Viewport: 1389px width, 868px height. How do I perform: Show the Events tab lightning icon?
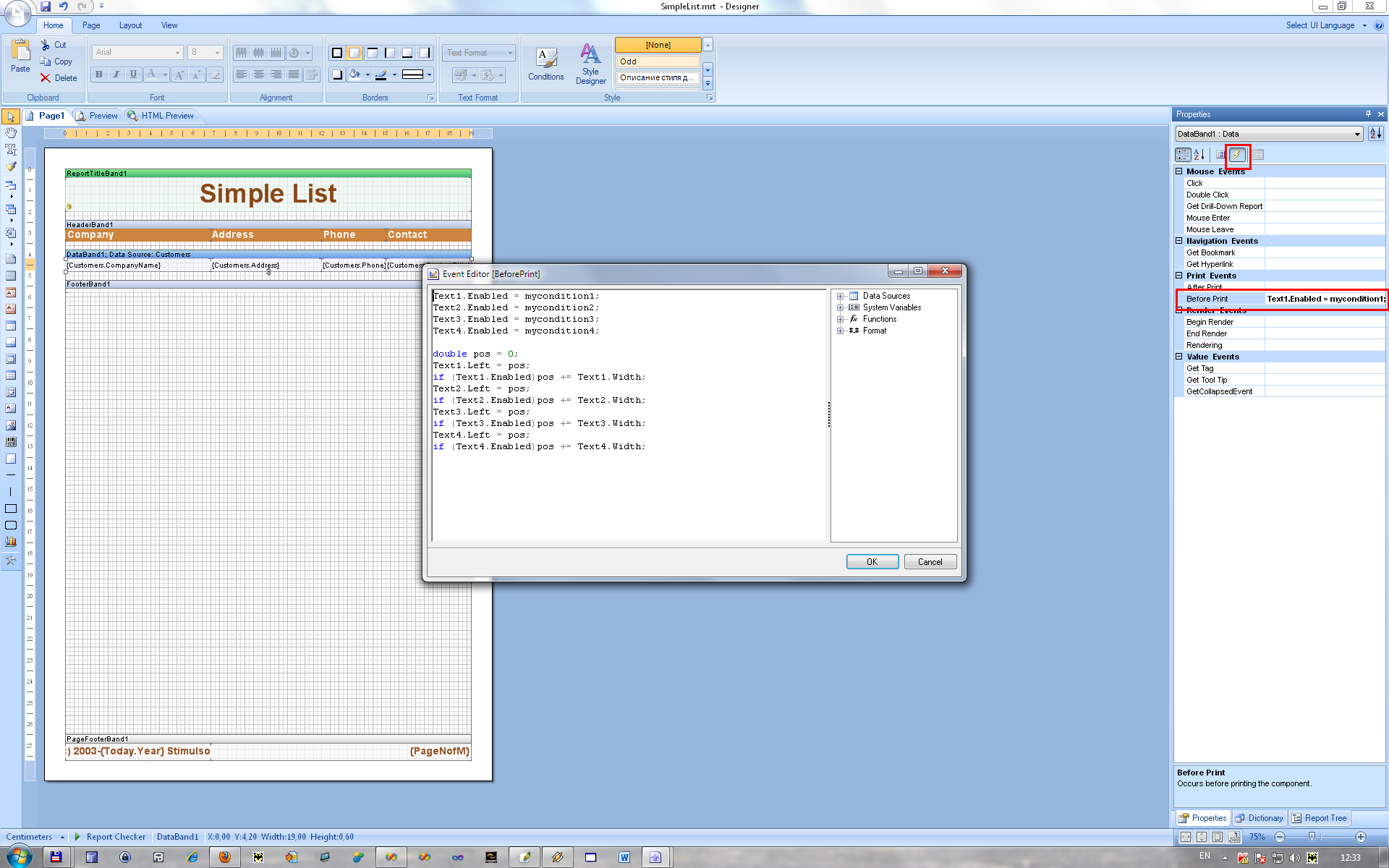pos(1237,154)
